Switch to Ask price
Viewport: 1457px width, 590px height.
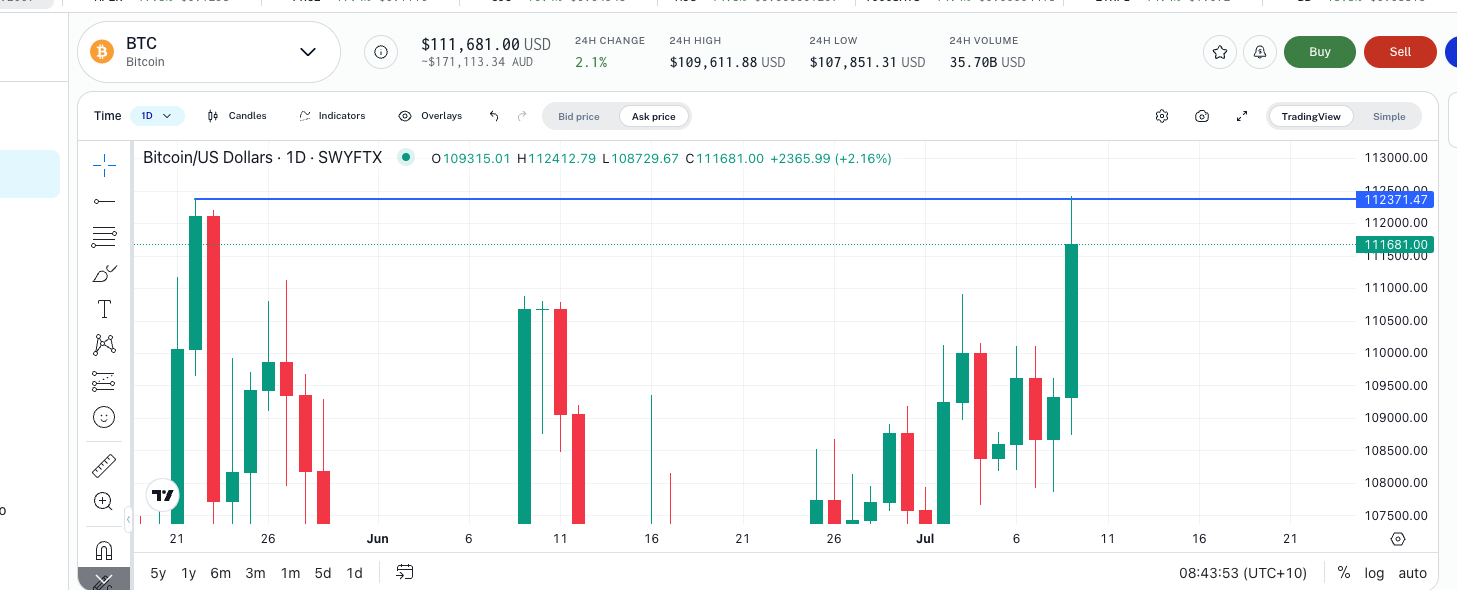tap(654, 117)
